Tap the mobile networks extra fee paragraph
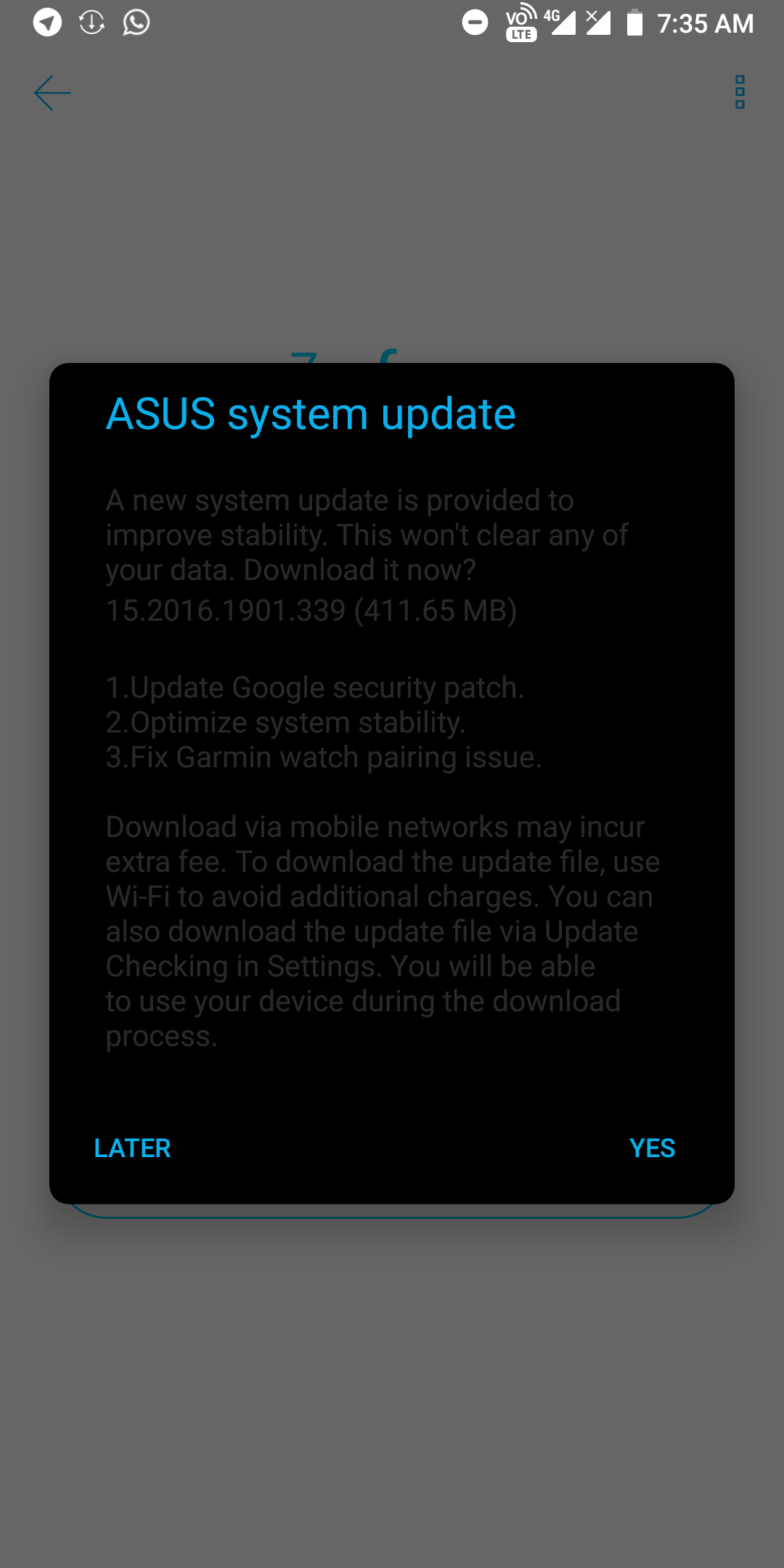Screen dimensions: 784x1568 383,931
